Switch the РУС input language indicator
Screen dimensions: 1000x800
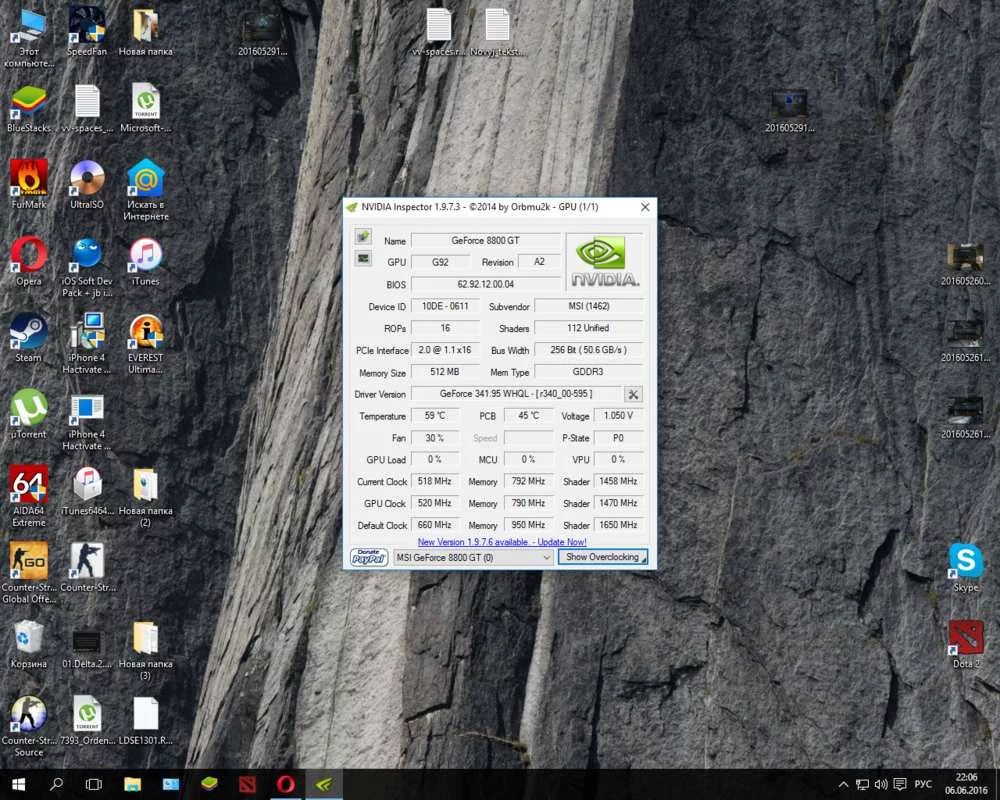point(923,784)
